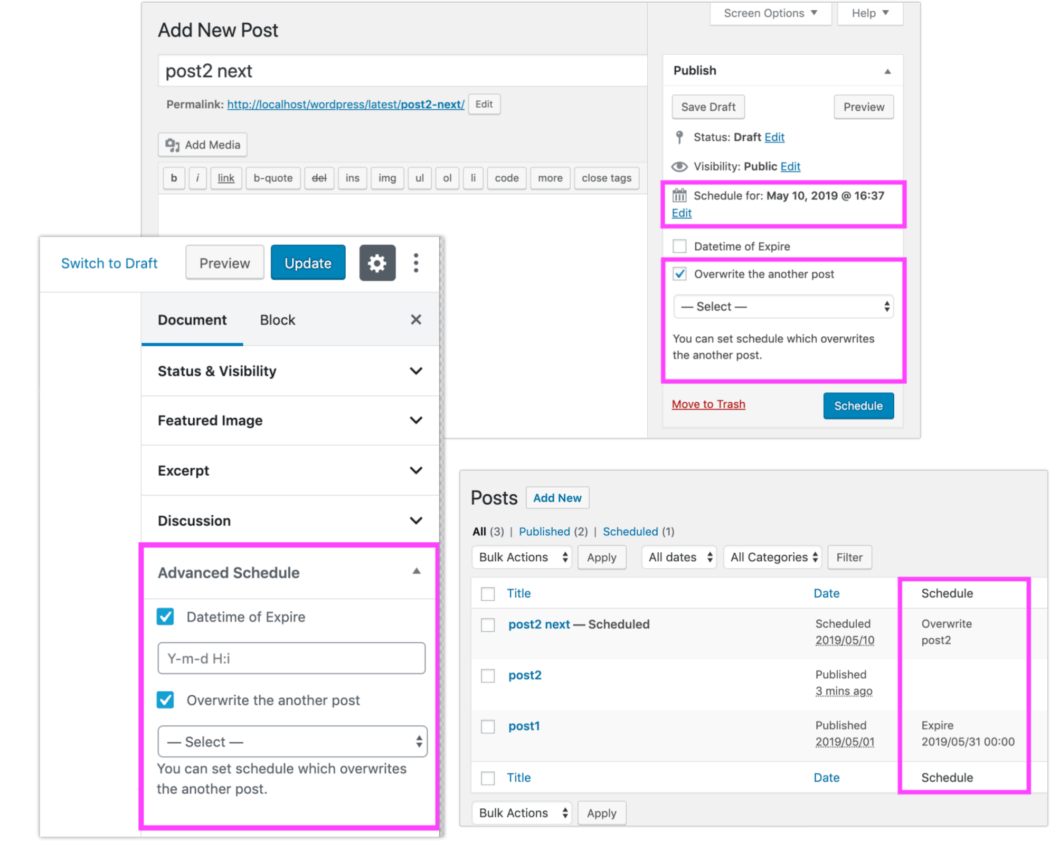Insert an image with img button
This screenshot has width=1050, height=842.
pos(387,178)
